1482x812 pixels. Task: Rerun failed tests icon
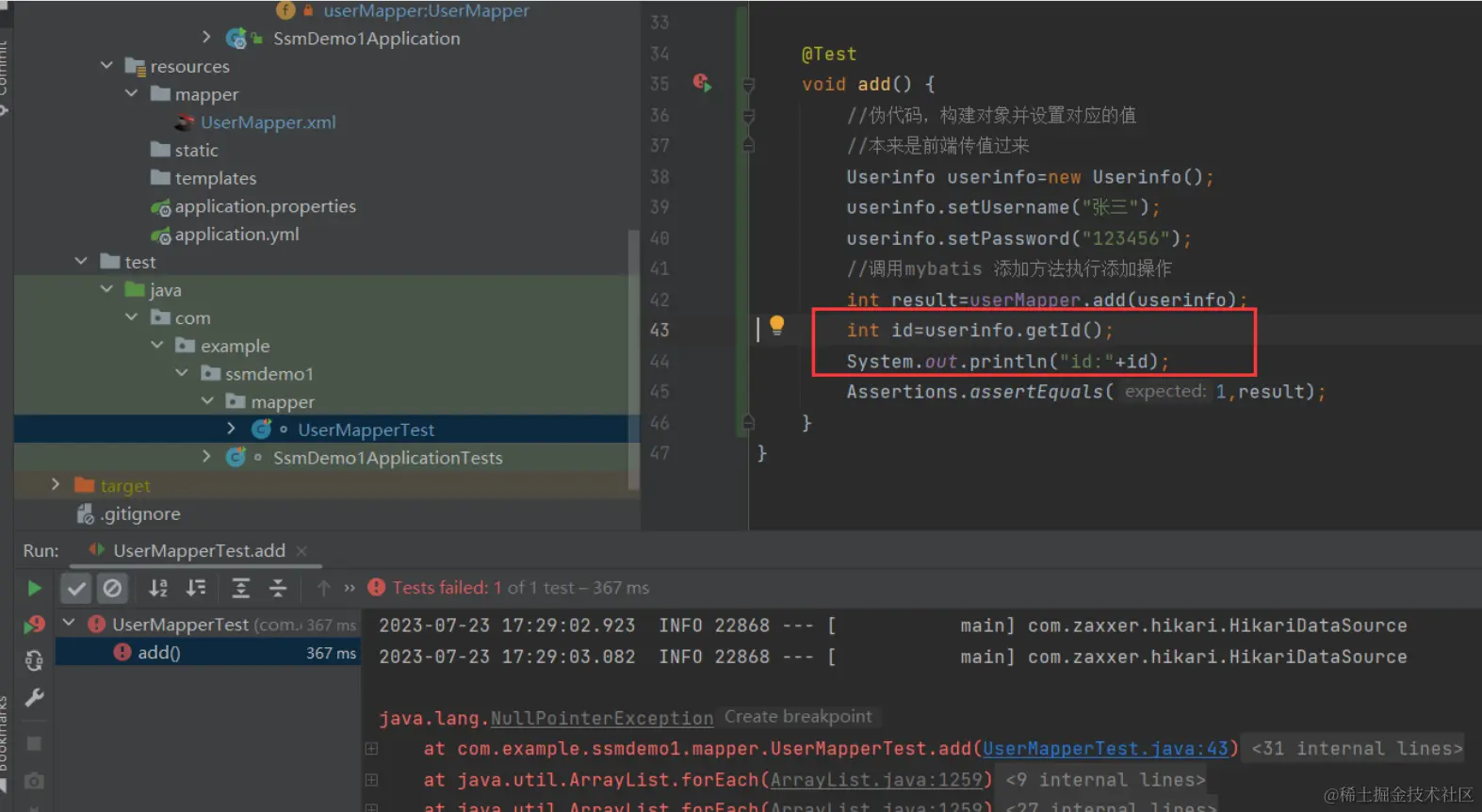click(x=35, y=625)
